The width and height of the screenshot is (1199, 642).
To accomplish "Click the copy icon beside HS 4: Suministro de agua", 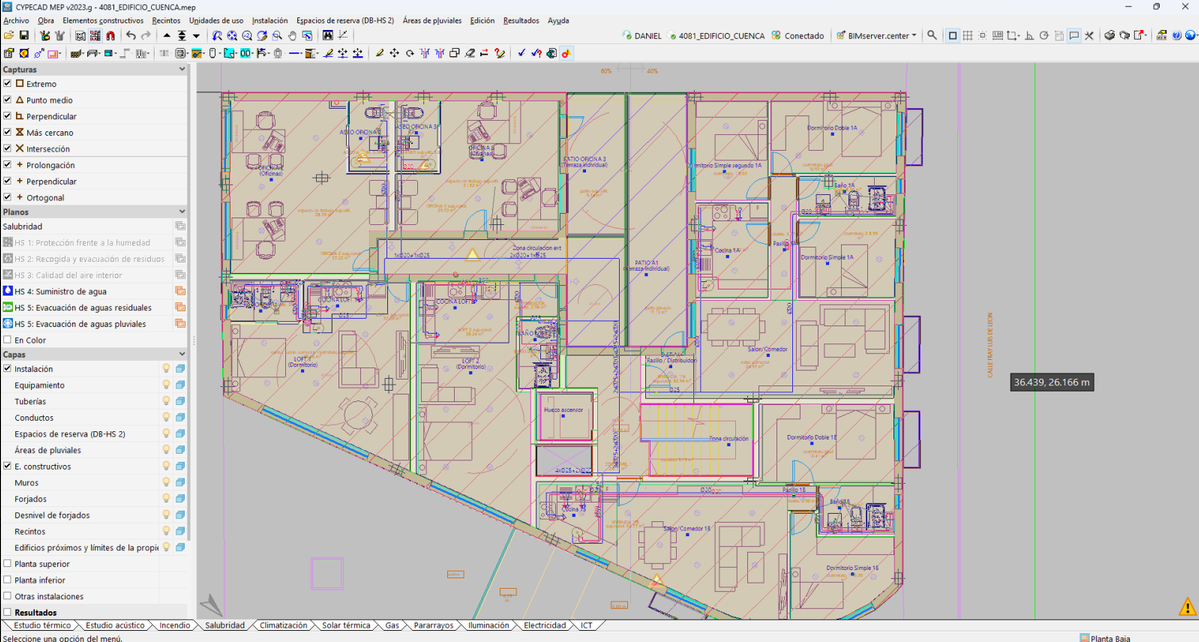I will click(180, 291).
